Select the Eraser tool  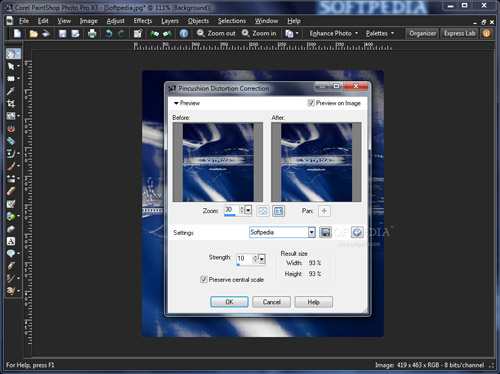click(x=11, y=191)
